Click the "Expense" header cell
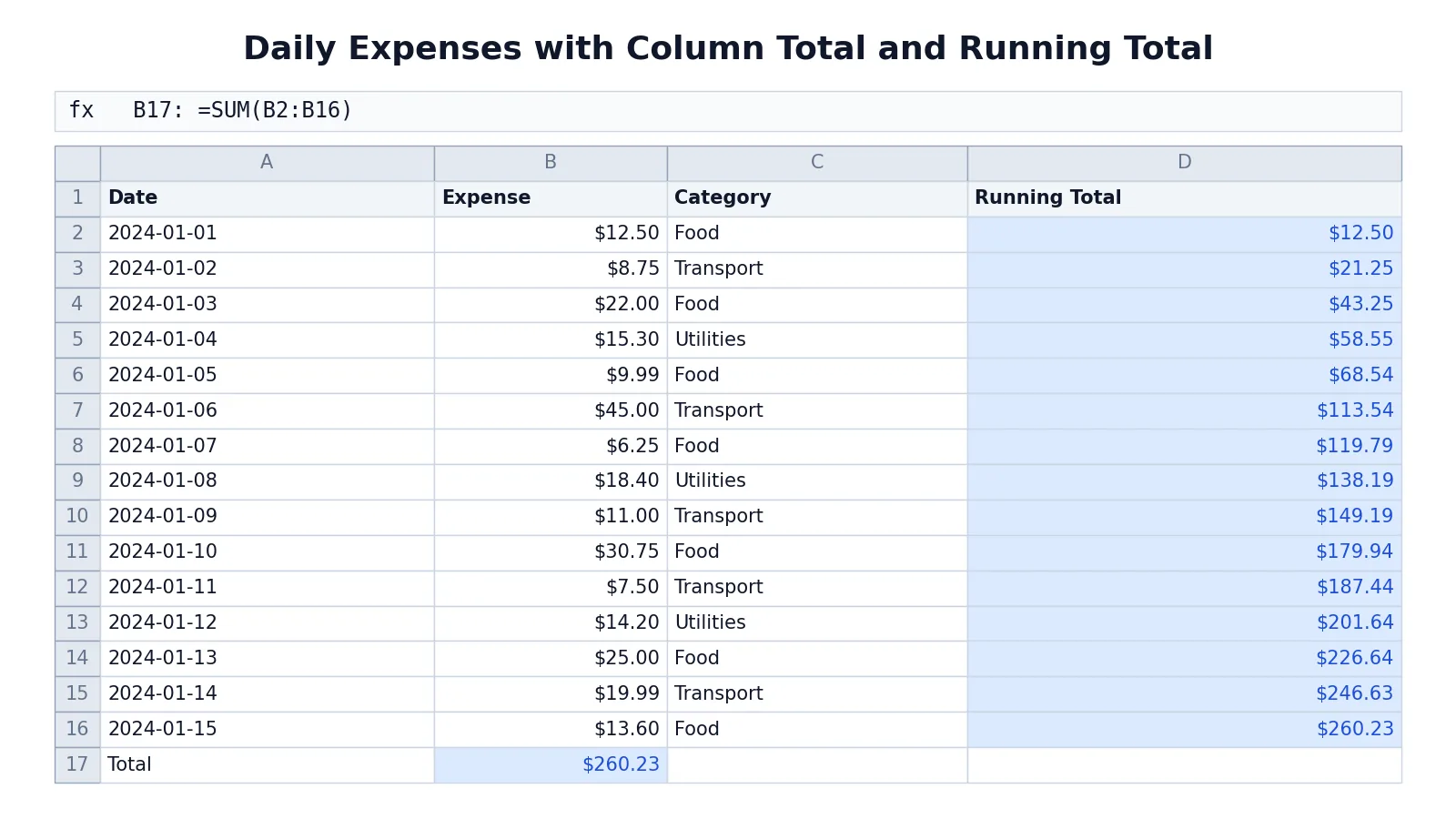1456x819 pixels. 551,198
